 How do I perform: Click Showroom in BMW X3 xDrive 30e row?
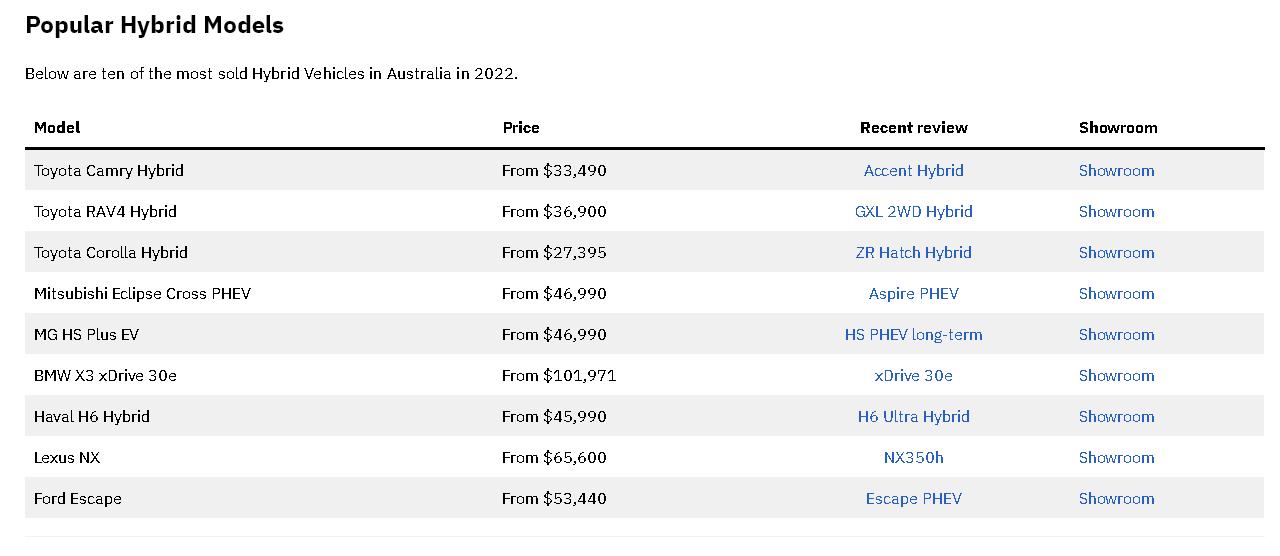point(1116,375)
